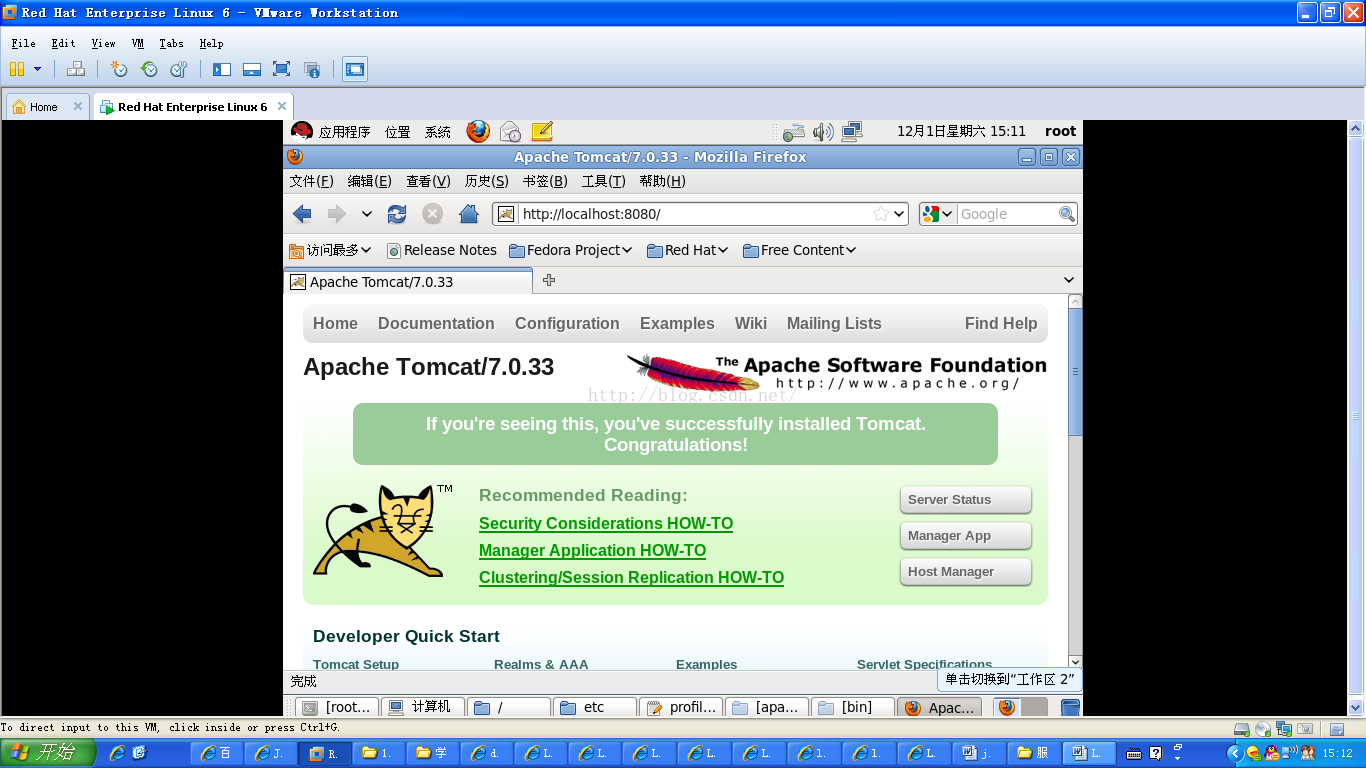Open the list all tabs dropdown arrow
Screen dimensions: 1366x768
coord(1069,280)
